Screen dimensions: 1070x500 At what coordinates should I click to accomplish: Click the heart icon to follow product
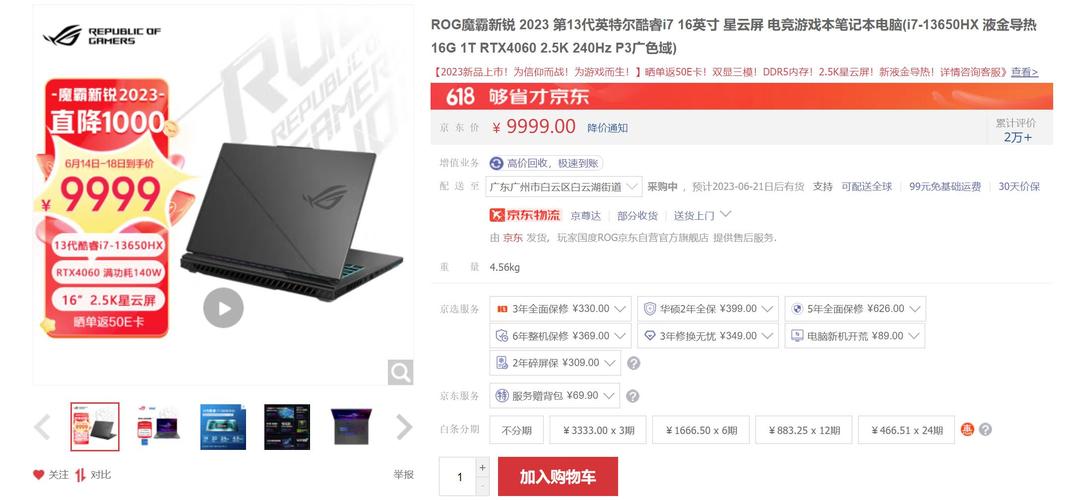tap(39, 475)
